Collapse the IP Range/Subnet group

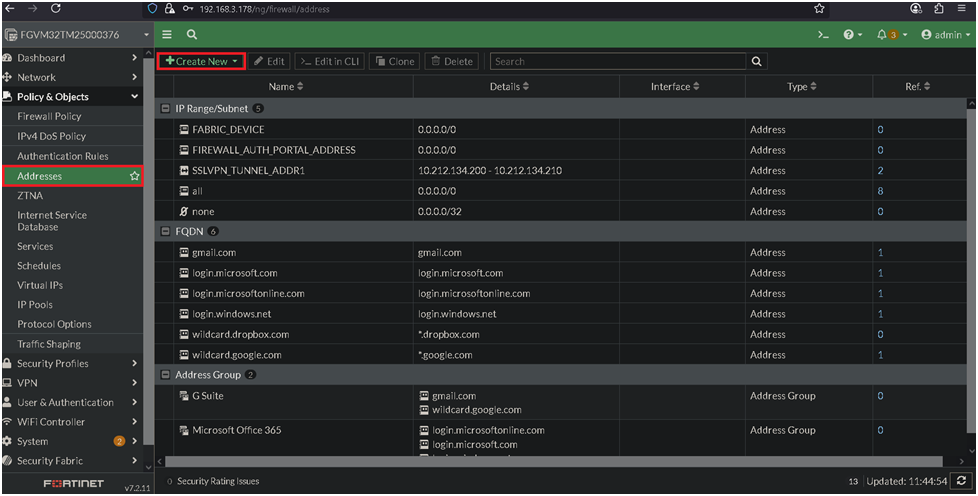click(x=165, y=109)
